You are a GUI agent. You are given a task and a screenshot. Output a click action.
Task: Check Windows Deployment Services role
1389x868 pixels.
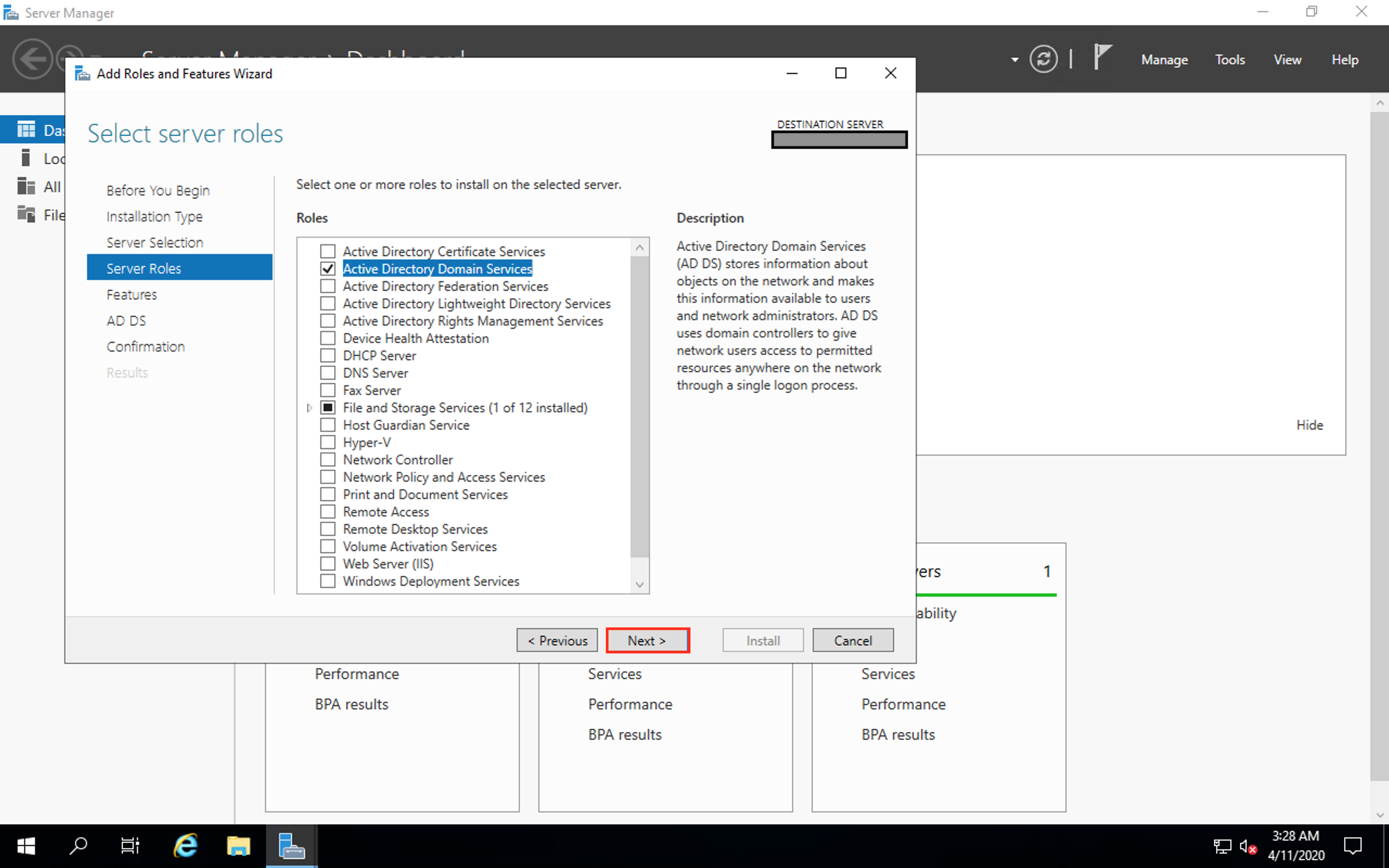coord(328,581)
